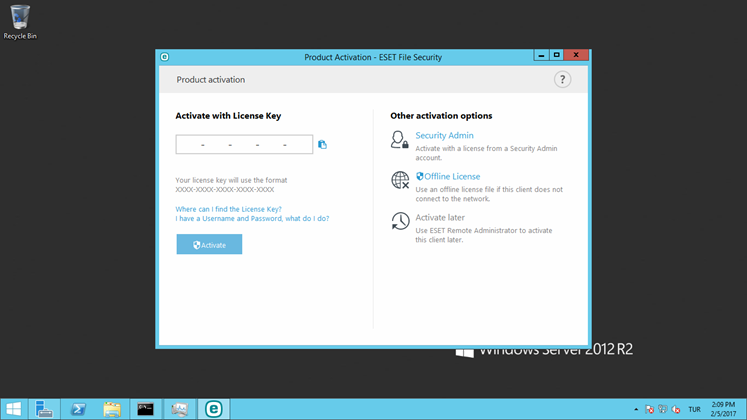
Task: Click the license key input field
Action: click(x=244, y=144)
